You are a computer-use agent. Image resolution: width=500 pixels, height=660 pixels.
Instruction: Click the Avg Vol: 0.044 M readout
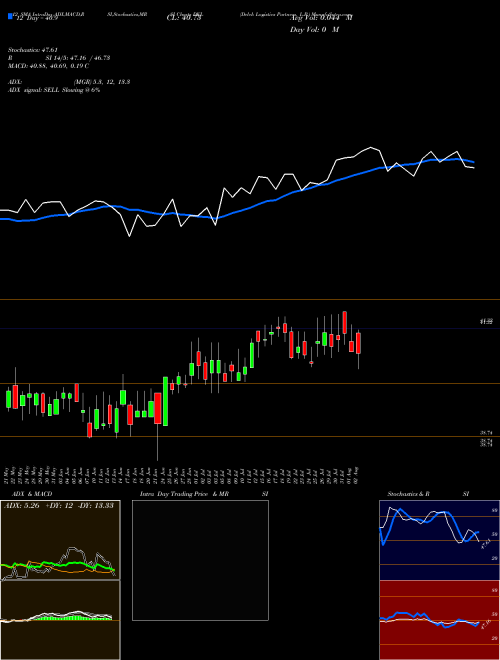(x=320, y=18)
